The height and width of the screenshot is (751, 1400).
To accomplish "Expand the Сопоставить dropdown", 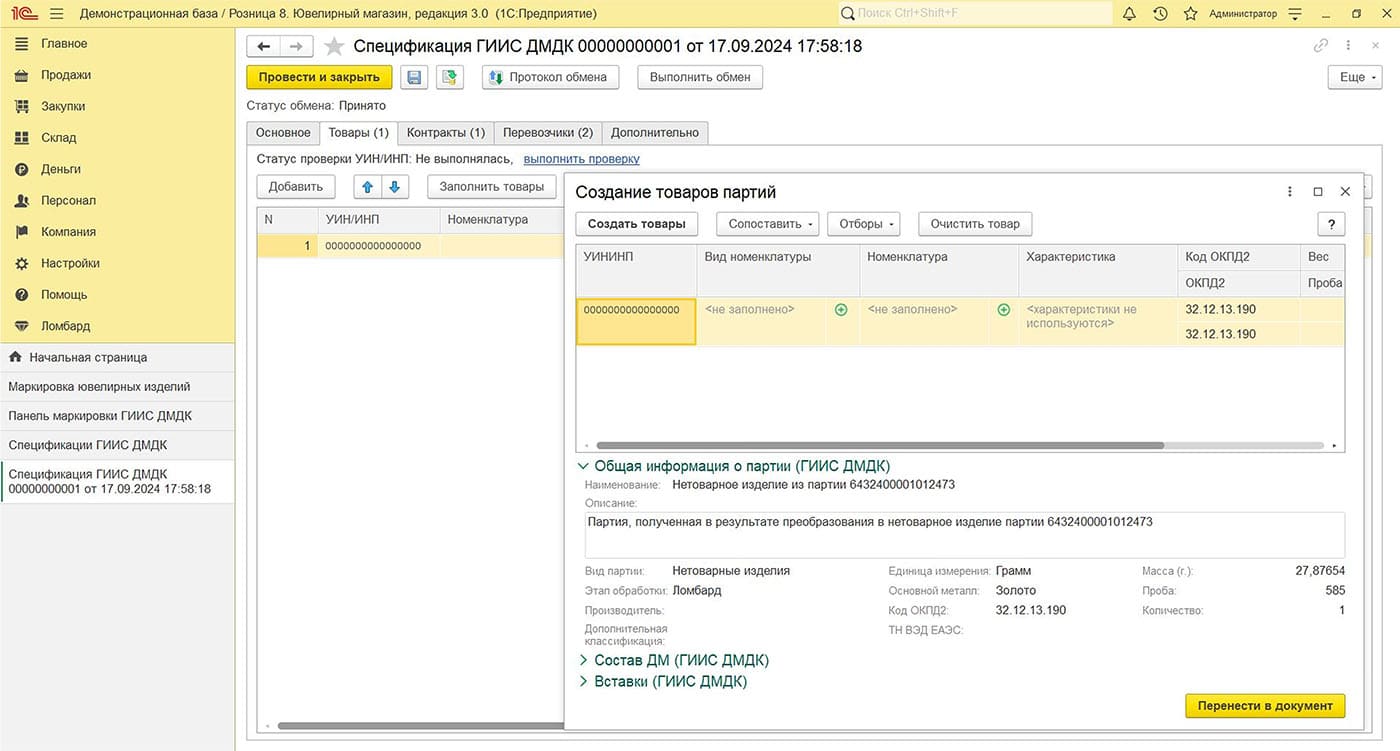I will coord(768,224).
